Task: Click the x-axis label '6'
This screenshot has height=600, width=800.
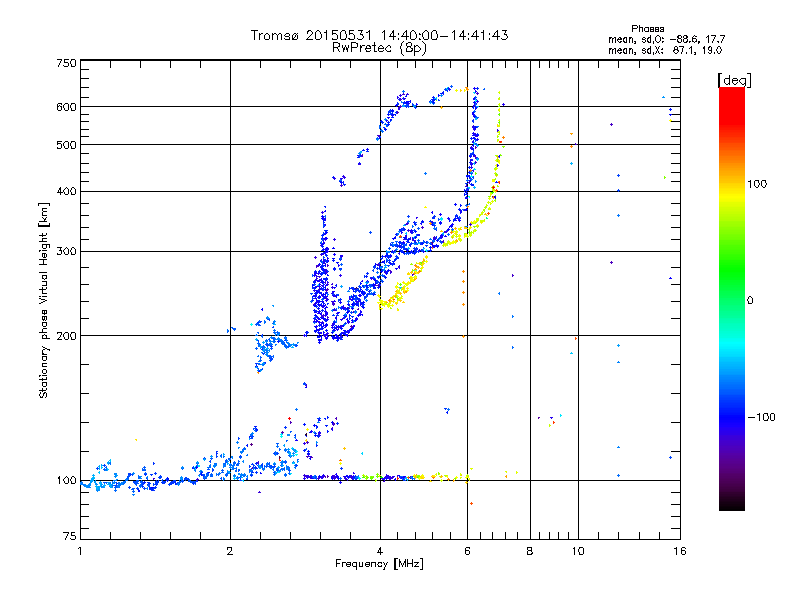Action: [x=467, y=551]
